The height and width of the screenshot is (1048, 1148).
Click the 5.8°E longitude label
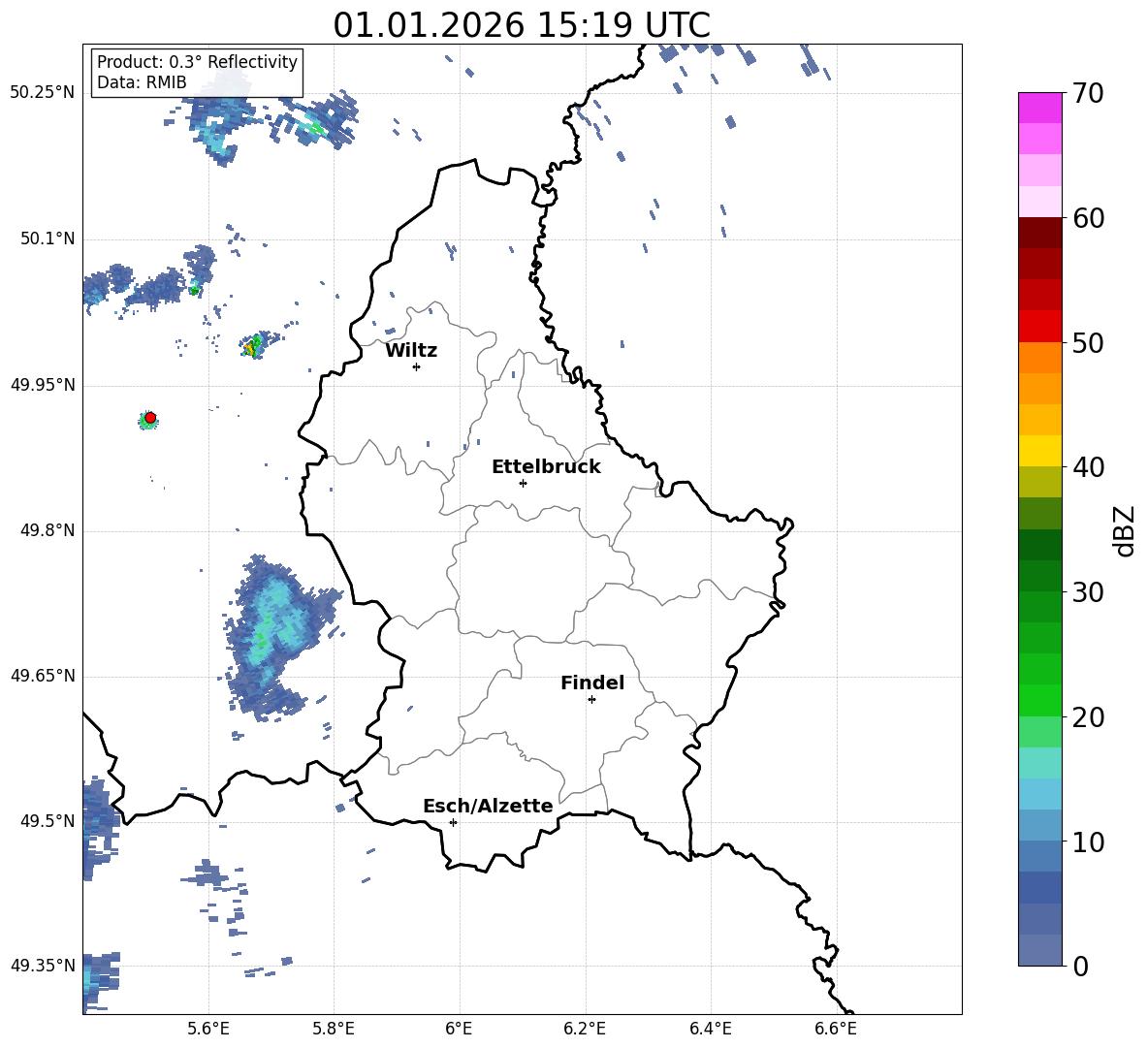[334, 1029]
